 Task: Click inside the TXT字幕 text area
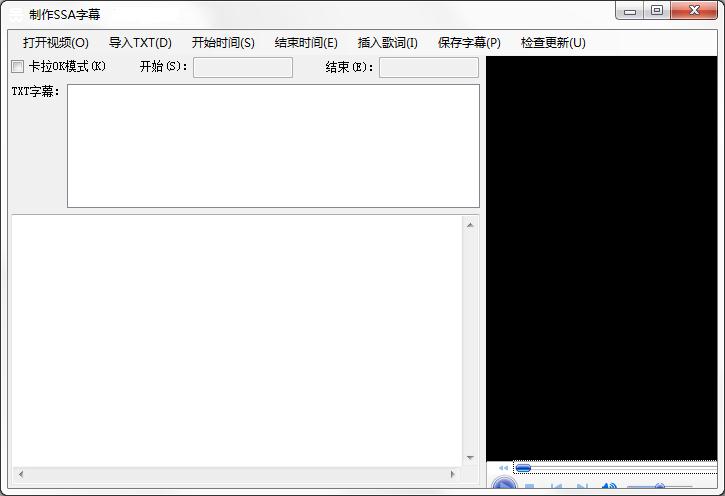[273, 146]
